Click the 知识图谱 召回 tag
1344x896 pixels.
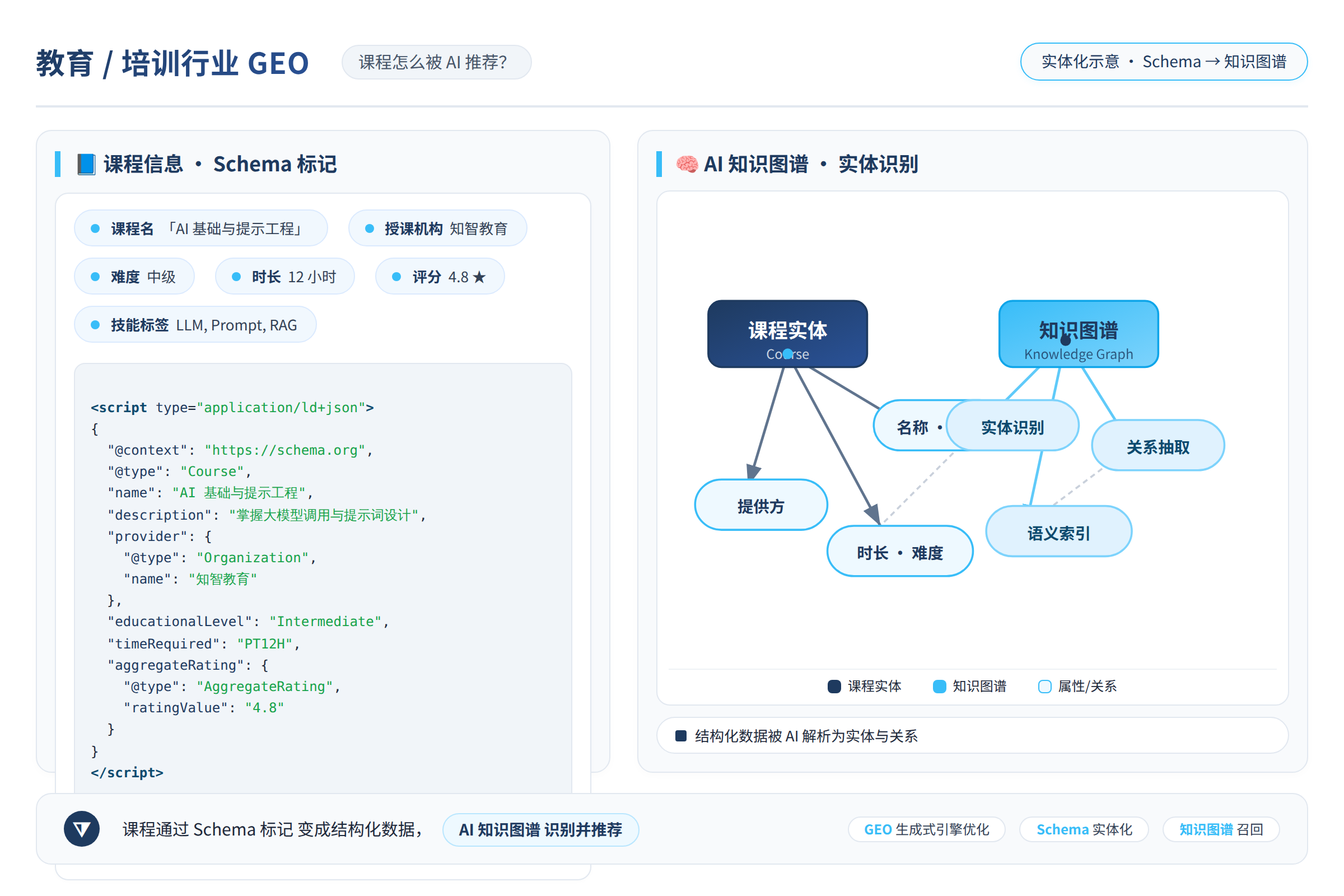tap(1221, 830)
